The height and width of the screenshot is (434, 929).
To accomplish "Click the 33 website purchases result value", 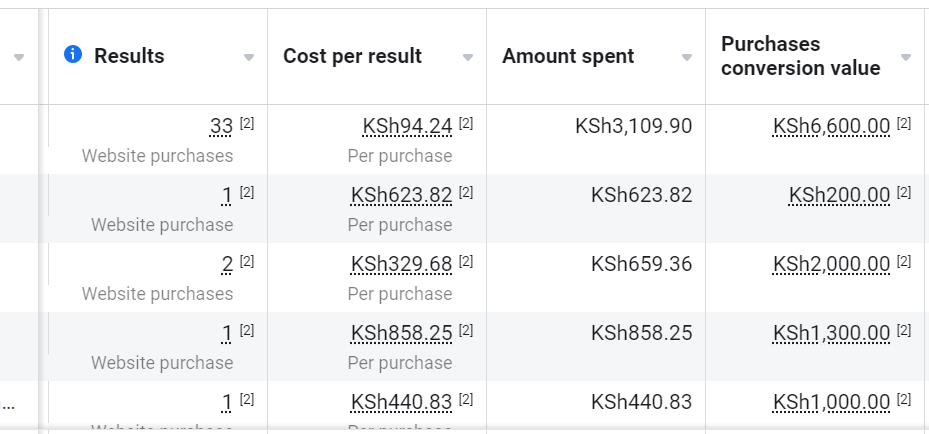I will tap(221, 126).
